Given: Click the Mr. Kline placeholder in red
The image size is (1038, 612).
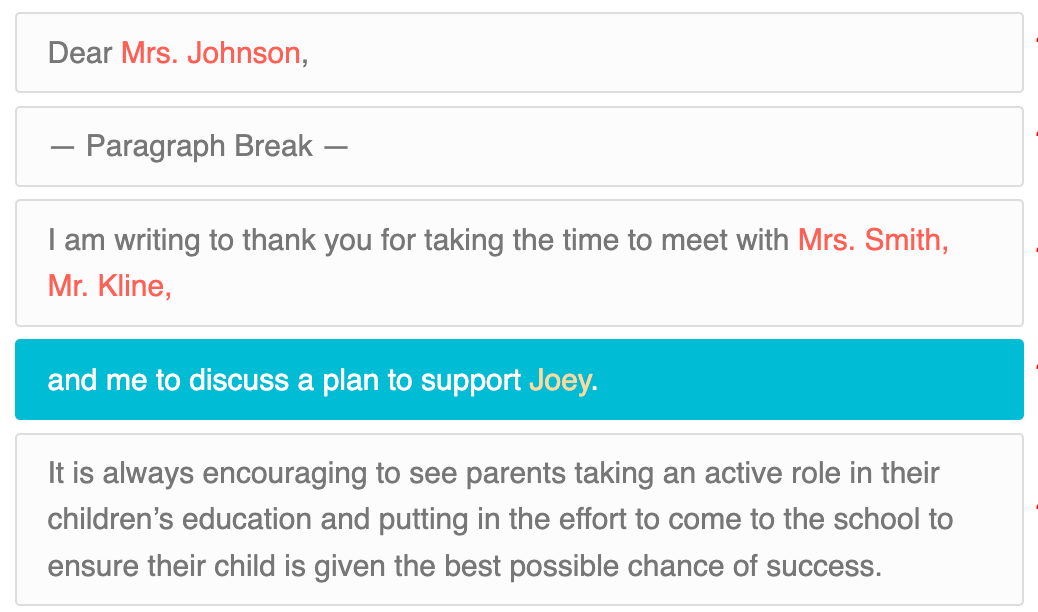Looking at the screenshot, I should (110, 286).
